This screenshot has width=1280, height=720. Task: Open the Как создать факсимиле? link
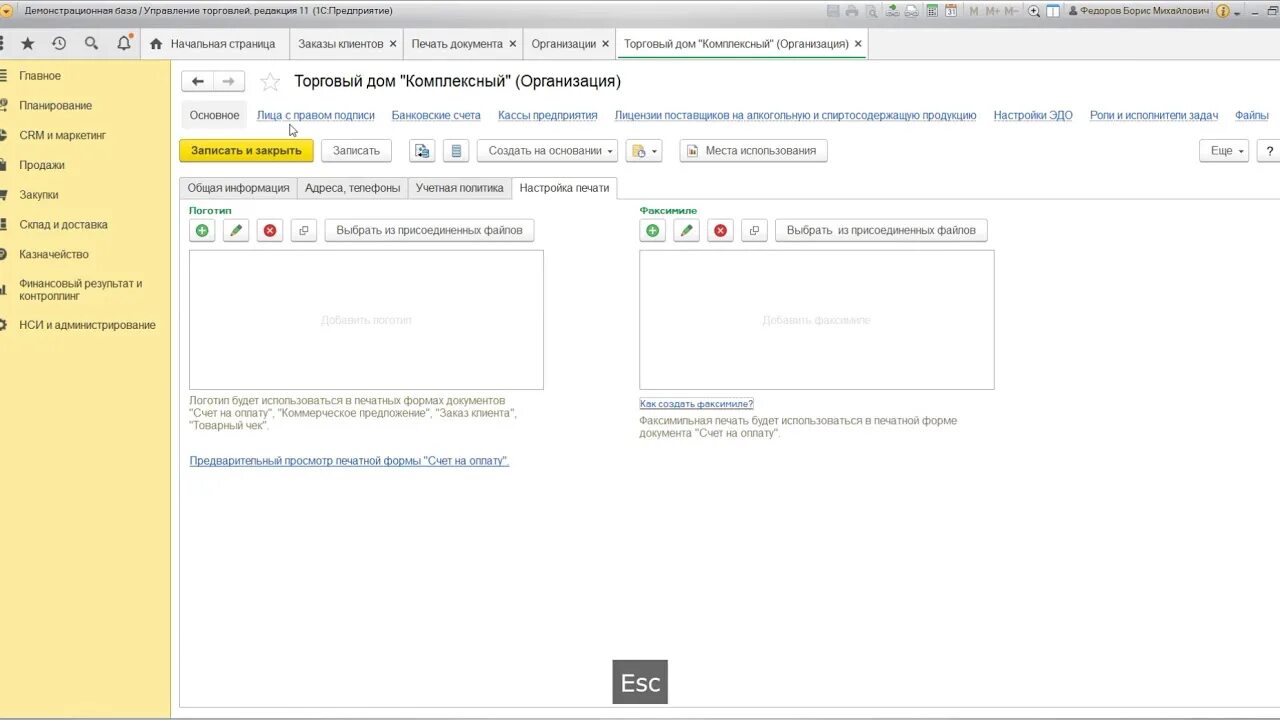tap(696, 404)
